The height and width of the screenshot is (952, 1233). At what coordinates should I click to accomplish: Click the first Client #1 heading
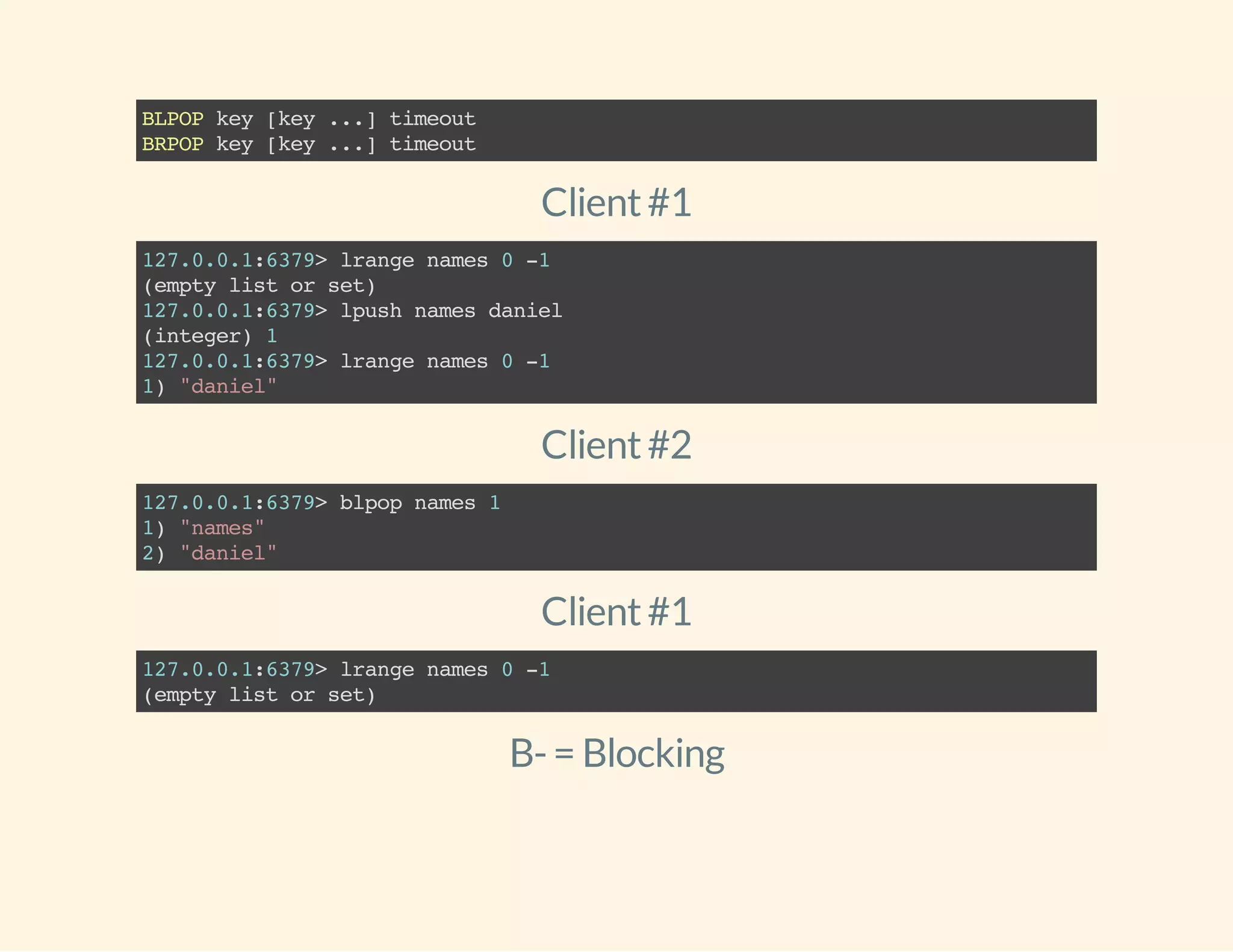pyautogui.click(x=616, y=202)
